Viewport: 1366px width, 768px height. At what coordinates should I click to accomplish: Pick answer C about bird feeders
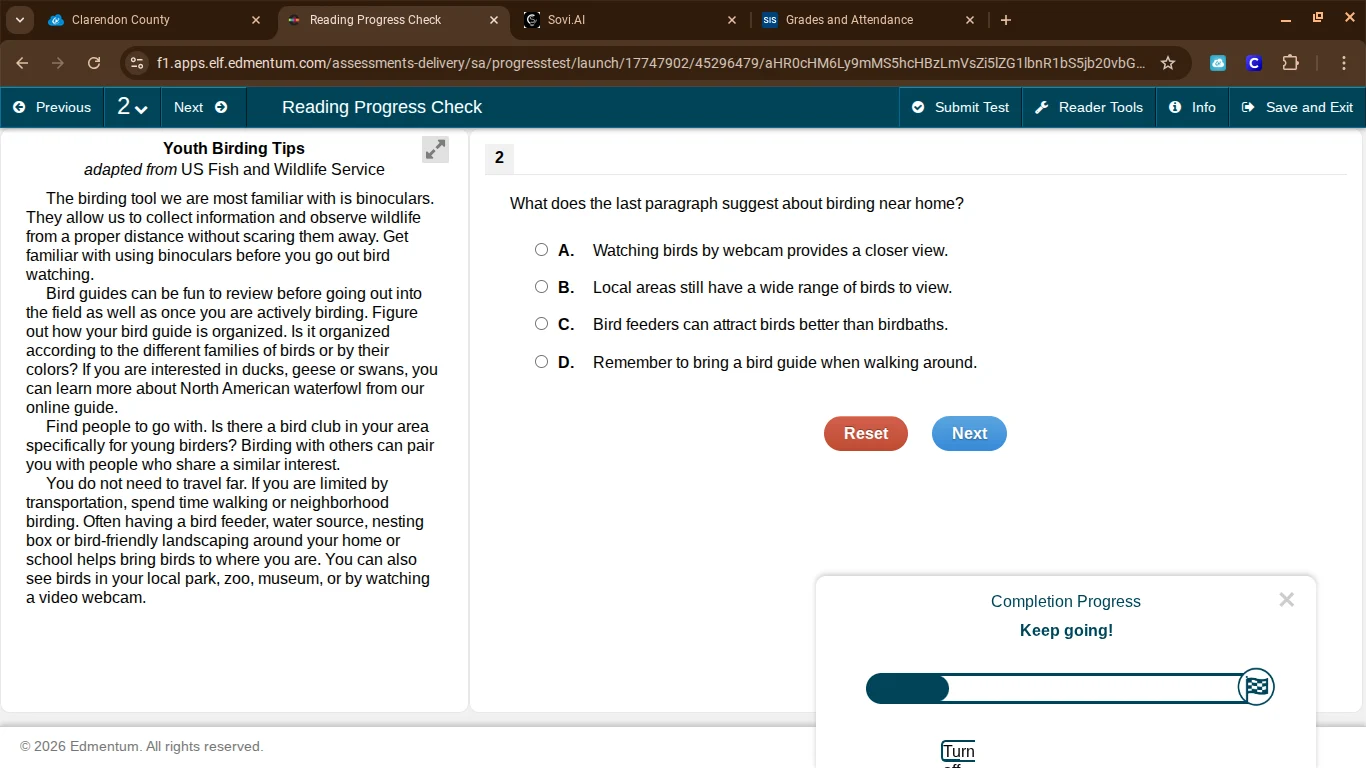click(541, 324)
